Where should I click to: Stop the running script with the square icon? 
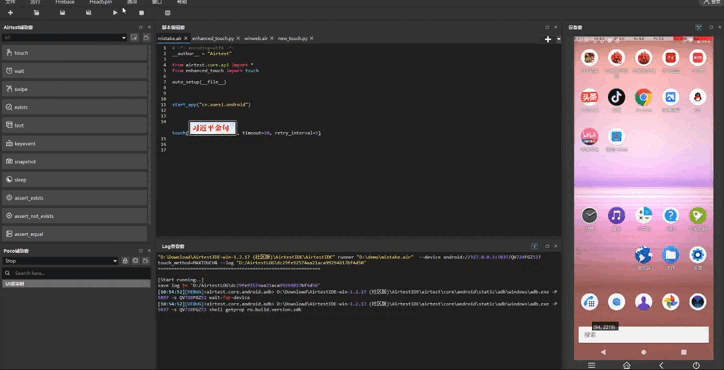tap(141, 13)
